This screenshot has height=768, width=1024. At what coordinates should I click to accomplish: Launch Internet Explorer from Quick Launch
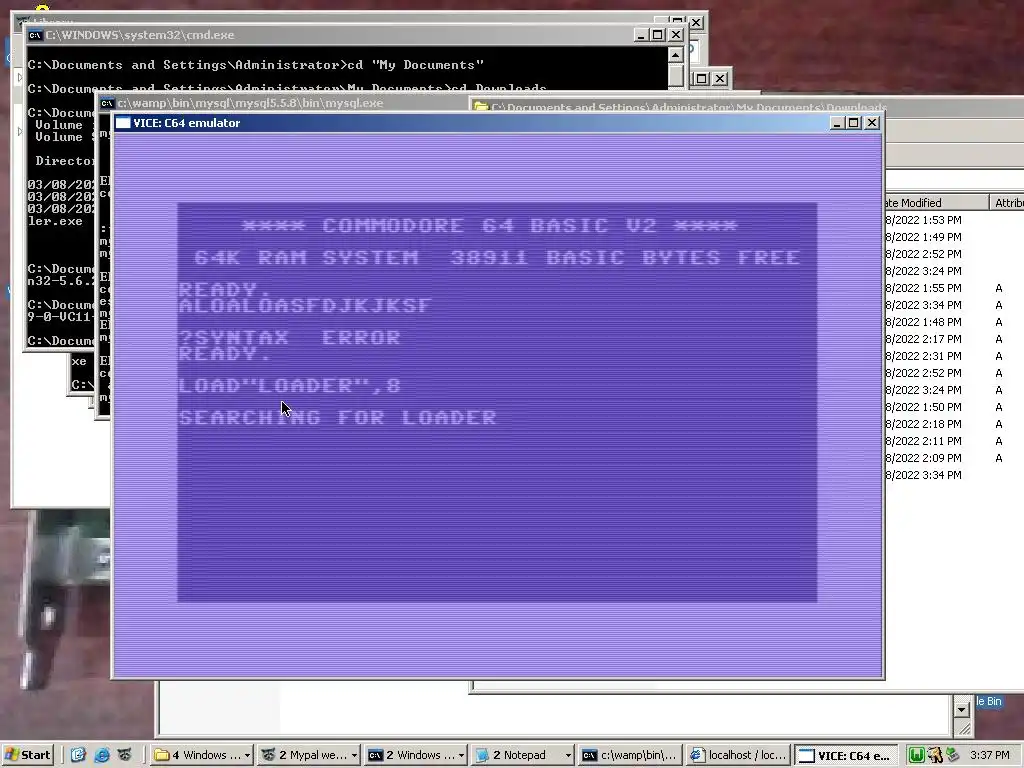[x=101, y=755]
